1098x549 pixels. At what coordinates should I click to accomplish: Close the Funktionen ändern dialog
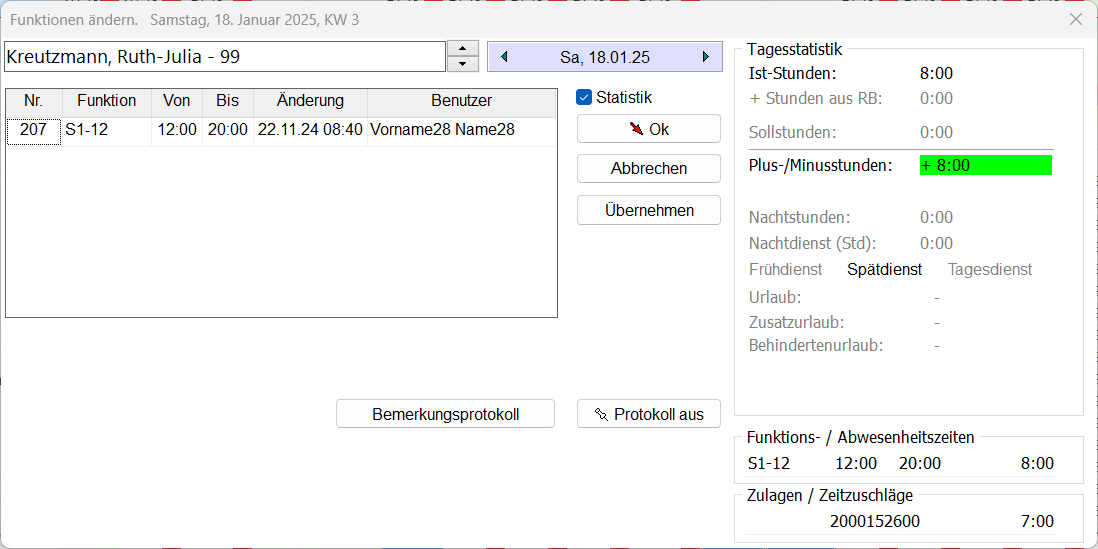pos(1076,19)
